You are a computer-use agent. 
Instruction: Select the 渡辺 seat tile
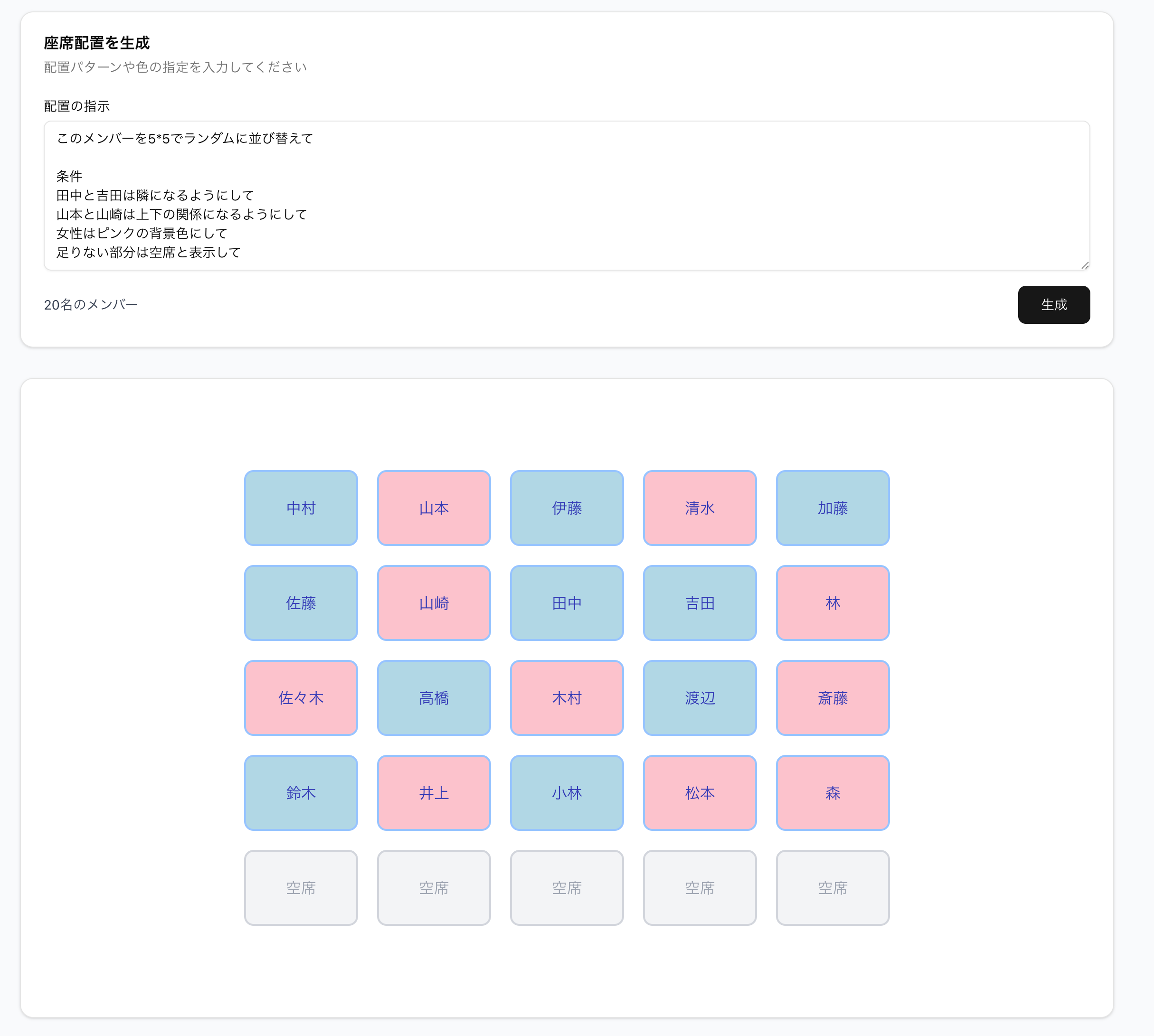700,698
